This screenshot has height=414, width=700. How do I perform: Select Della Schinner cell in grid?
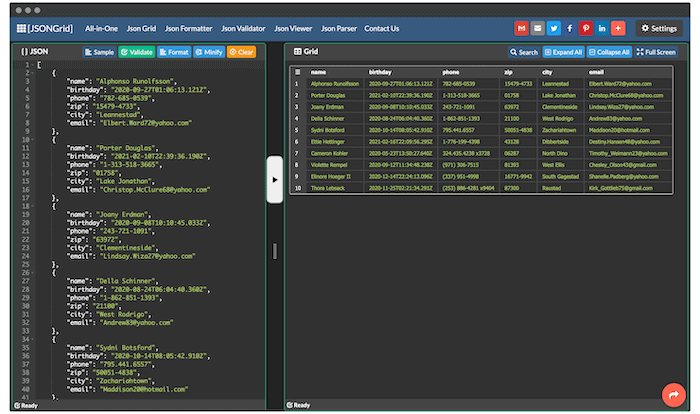(335, 118)
